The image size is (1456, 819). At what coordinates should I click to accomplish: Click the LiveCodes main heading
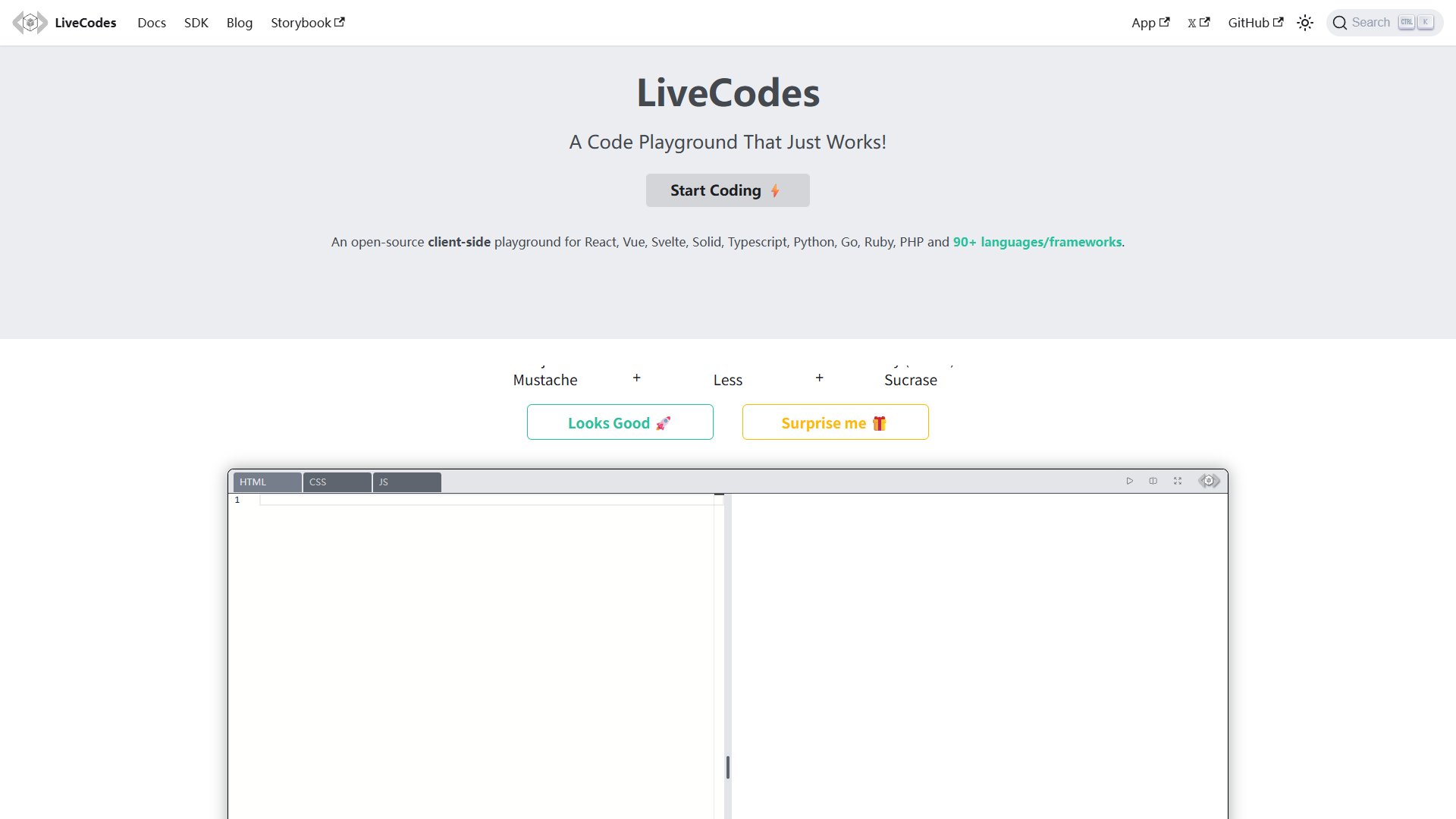(728, 93)
